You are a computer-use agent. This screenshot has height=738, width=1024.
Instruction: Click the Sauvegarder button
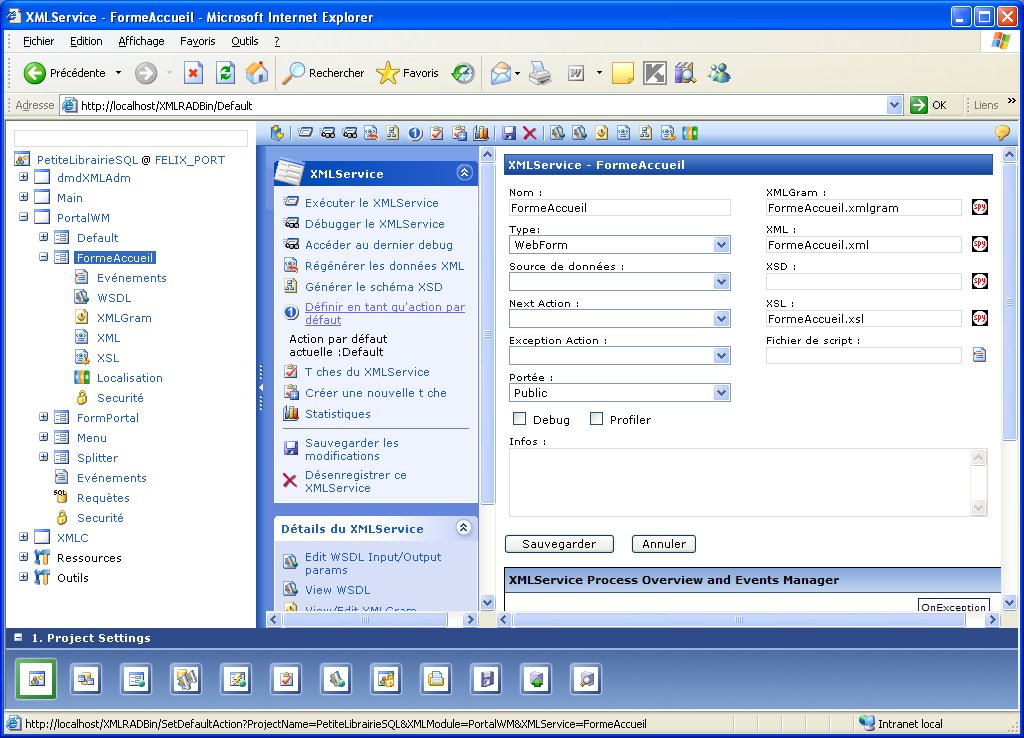click(x=559, y=544)
